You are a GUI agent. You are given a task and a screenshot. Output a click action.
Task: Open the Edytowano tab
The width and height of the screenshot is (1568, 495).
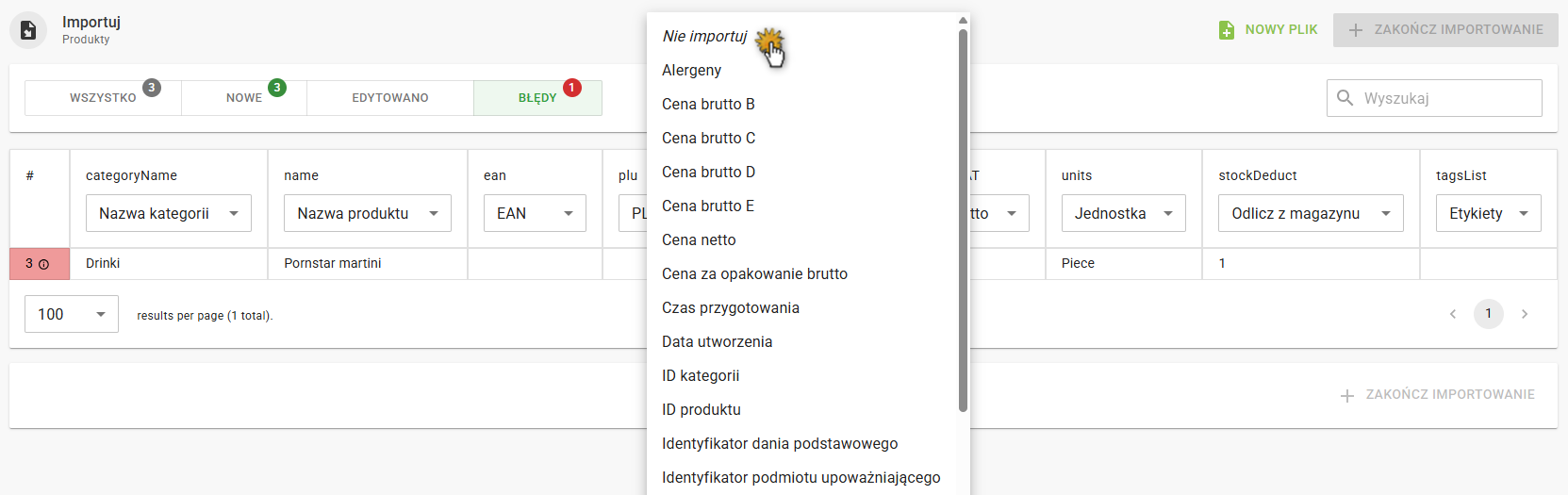point(390,98)
